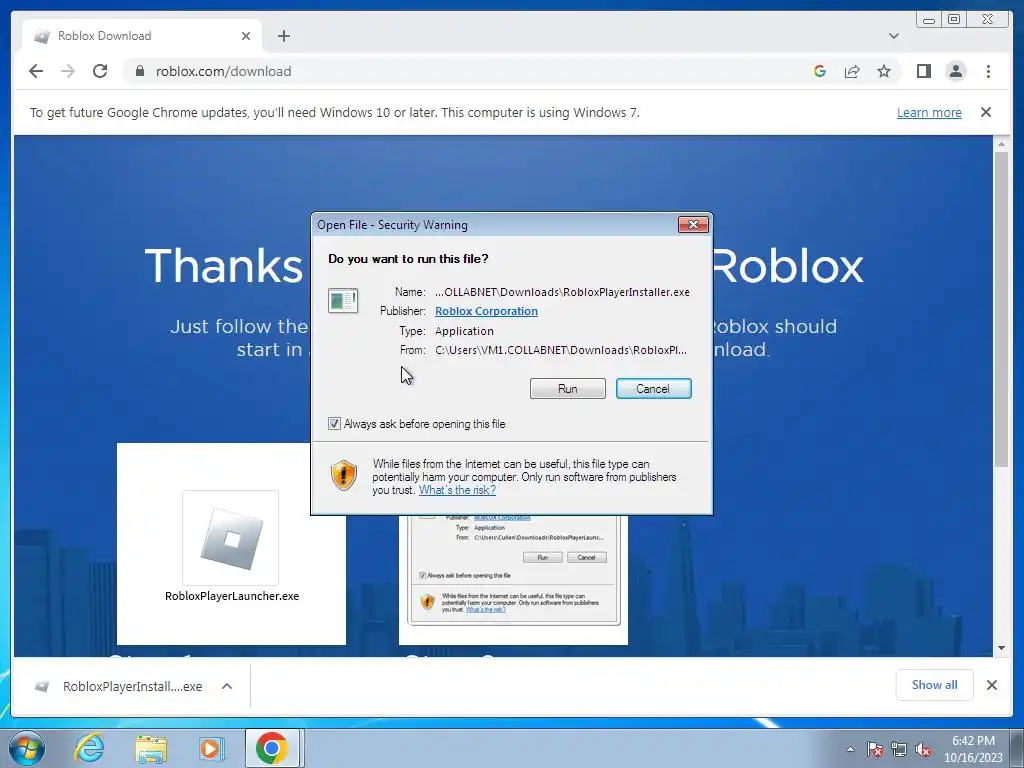Open the Windows Start menu
The height and width of the screenshot is (768, 1024).
coord(27,748)
